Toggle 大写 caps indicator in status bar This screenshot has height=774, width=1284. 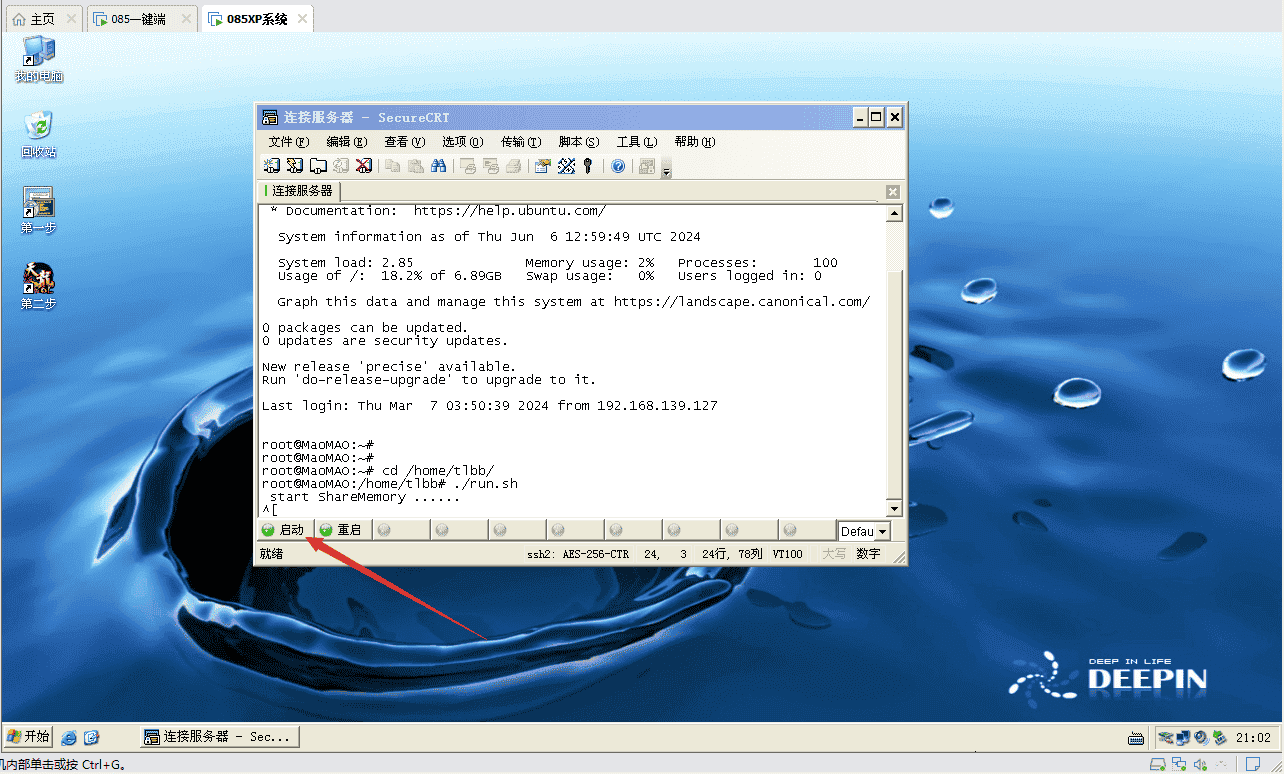tap(834, 554)
